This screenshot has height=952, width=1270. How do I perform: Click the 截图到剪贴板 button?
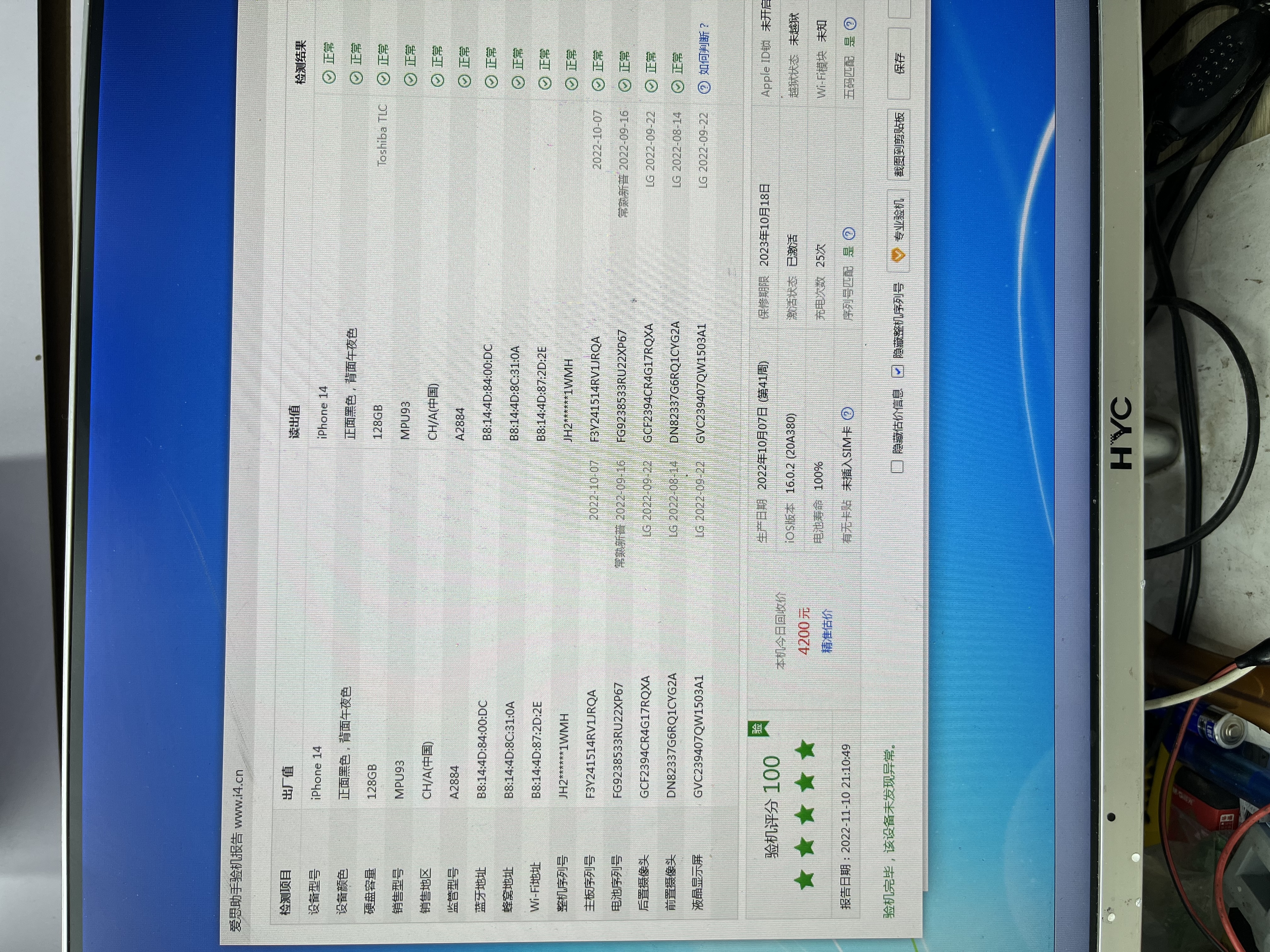[x=900, y=144]
